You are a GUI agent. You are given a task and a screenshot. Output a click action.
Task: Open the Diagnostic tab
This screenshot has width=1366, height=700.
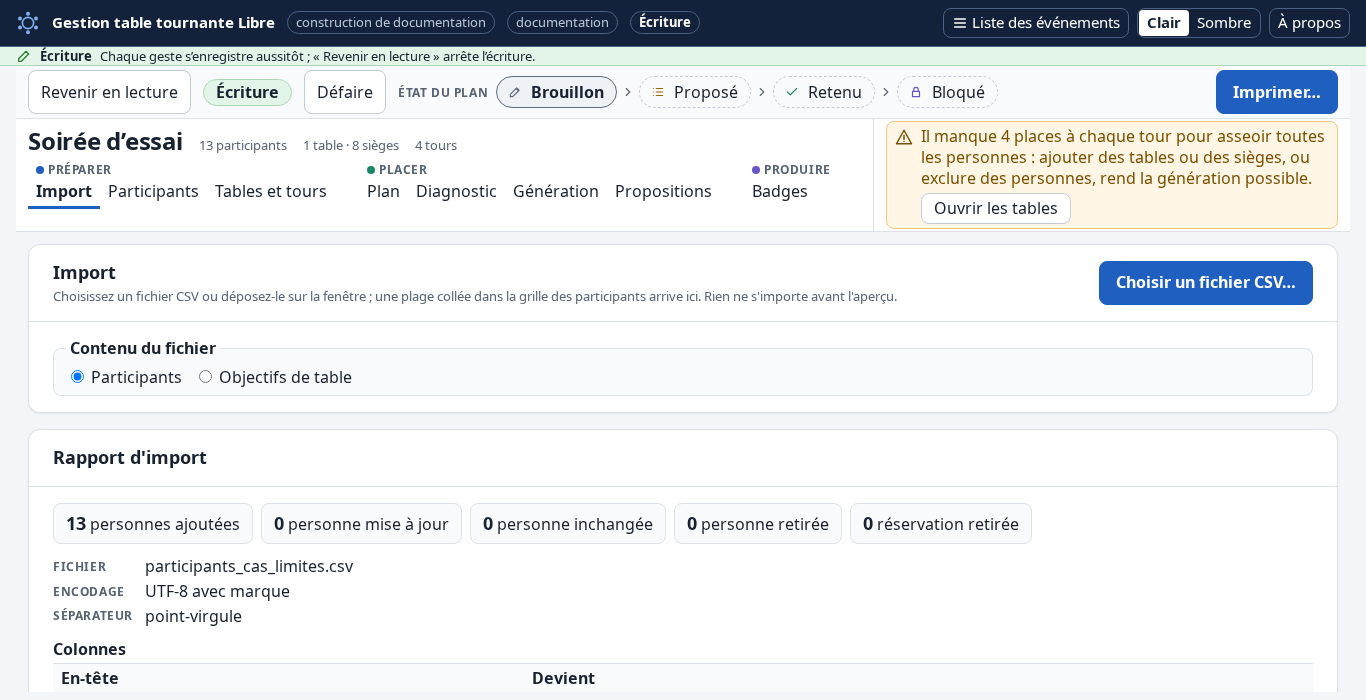click(456, 191)
